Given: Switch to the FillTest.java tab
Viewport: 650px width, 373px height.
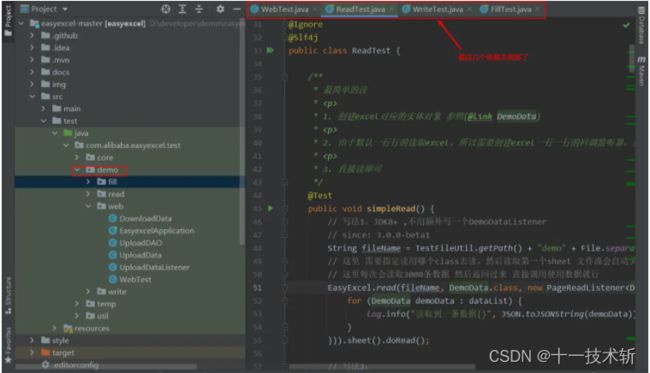Looking at the screenshot, I should click(x=511, y=9).
